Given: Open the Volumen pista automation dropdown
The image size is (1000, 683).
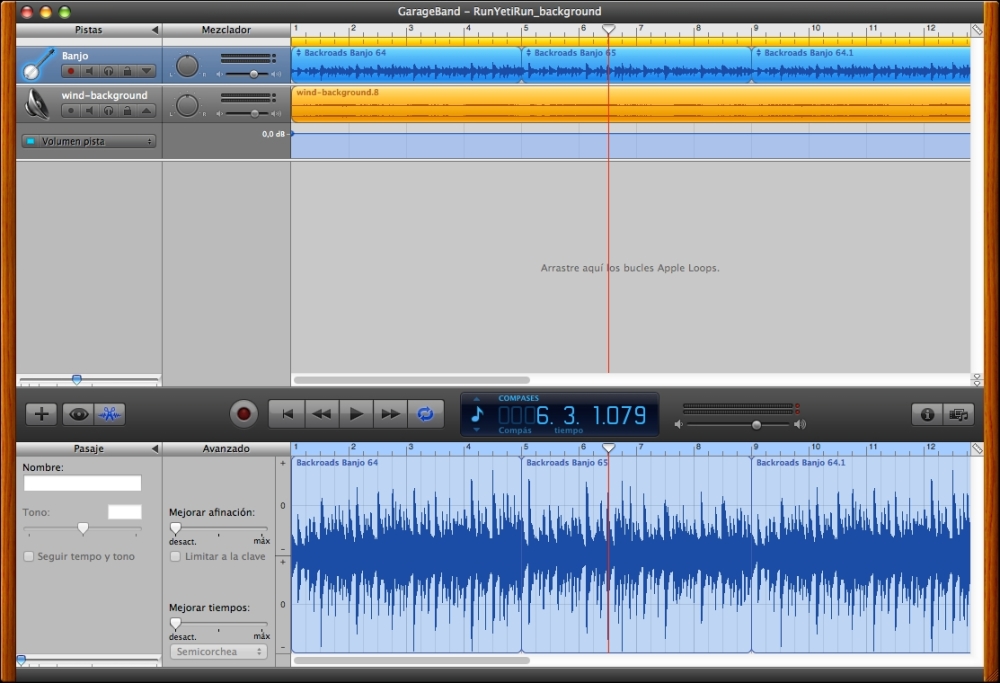Looking at the screenshot, I should 89,142.
